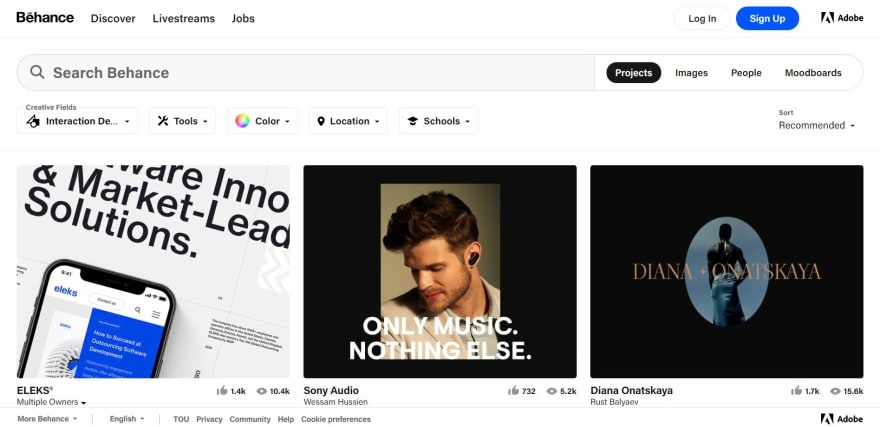Open the Schools filter dropdown
This screenshot has height=427, width=880.
click(x=438, y=121)
